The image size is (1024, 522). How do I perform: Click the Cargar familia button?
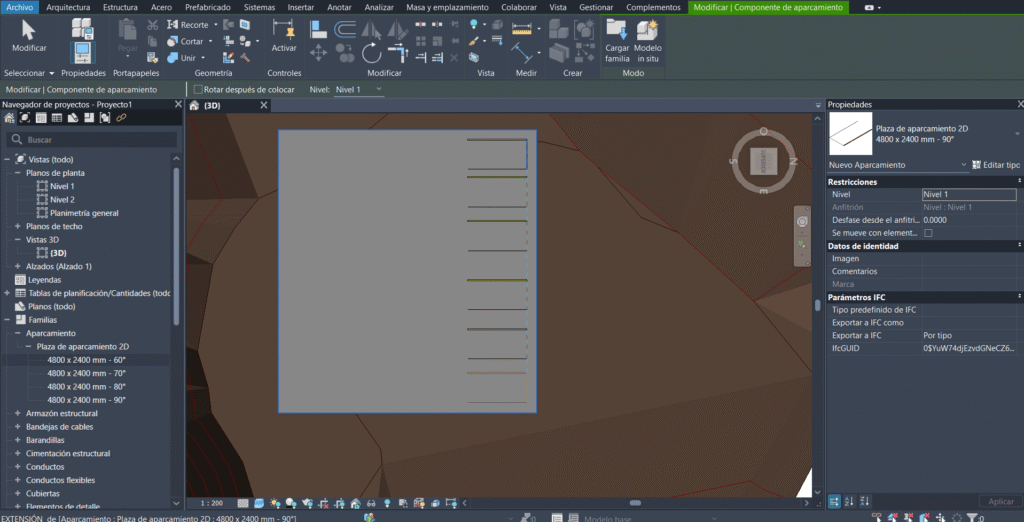[x=617, y=40]
